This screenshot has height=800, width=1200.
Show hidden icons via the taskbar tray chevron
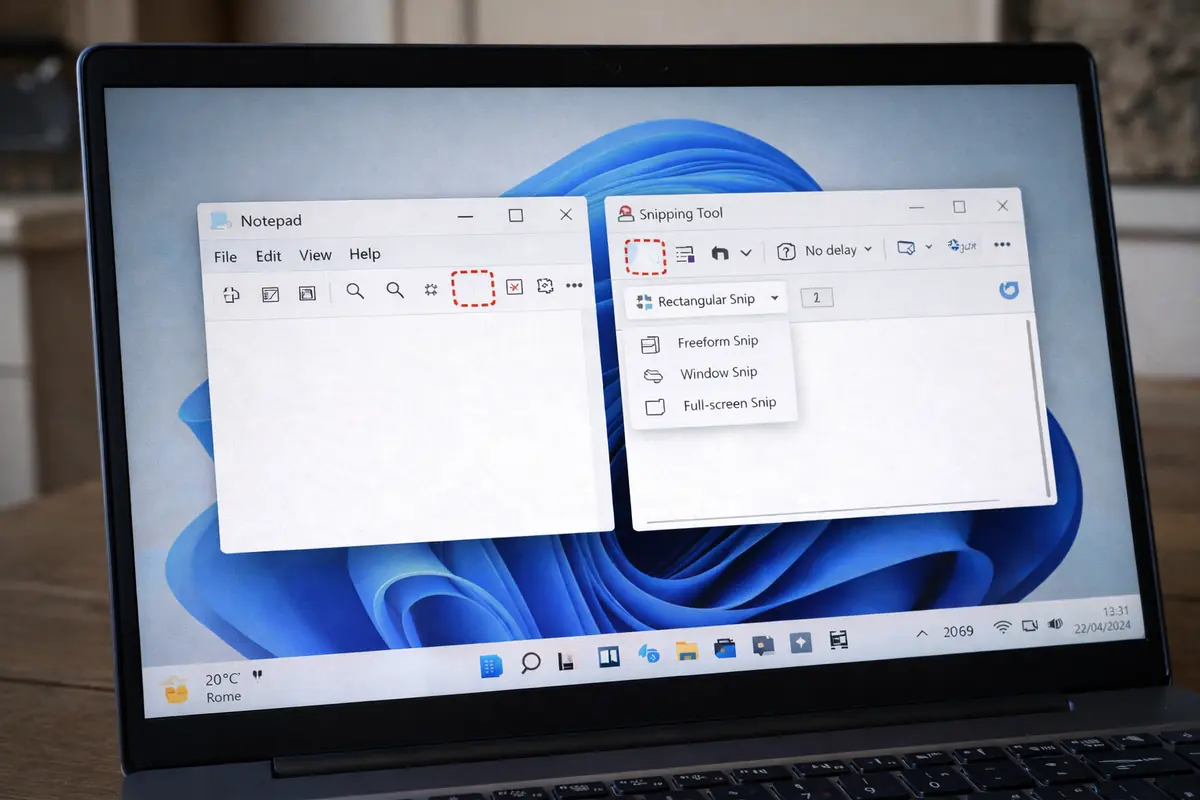click(922, 632)
